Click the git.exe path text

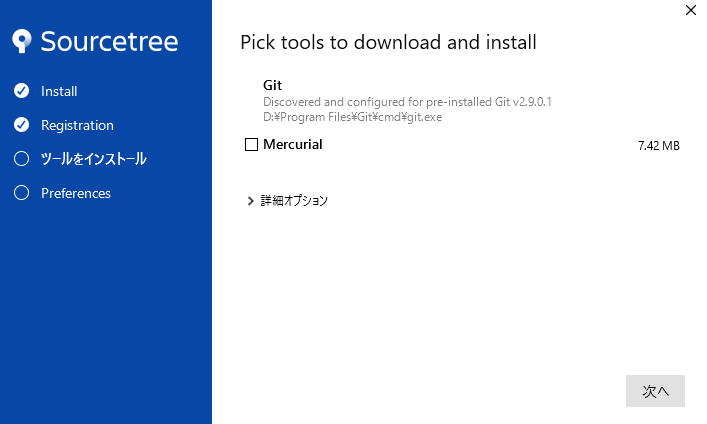click(x=352, y=117)
